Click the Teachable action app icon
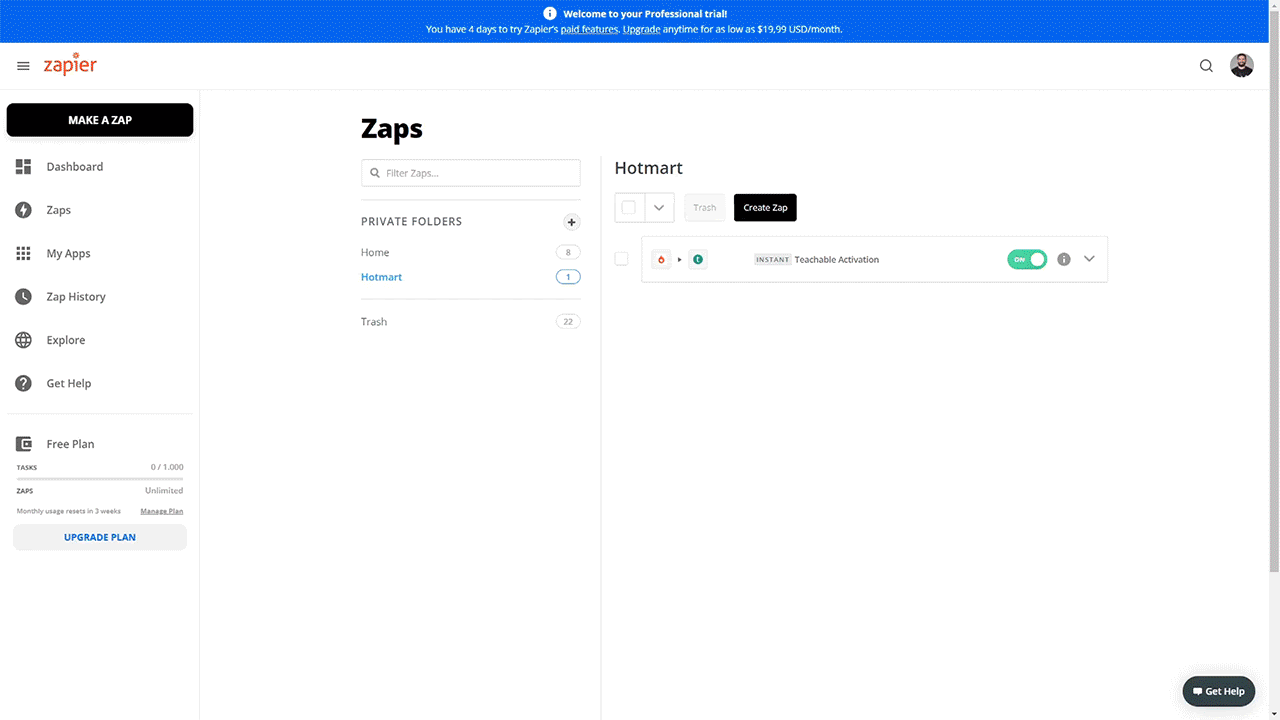 point(698,260)
